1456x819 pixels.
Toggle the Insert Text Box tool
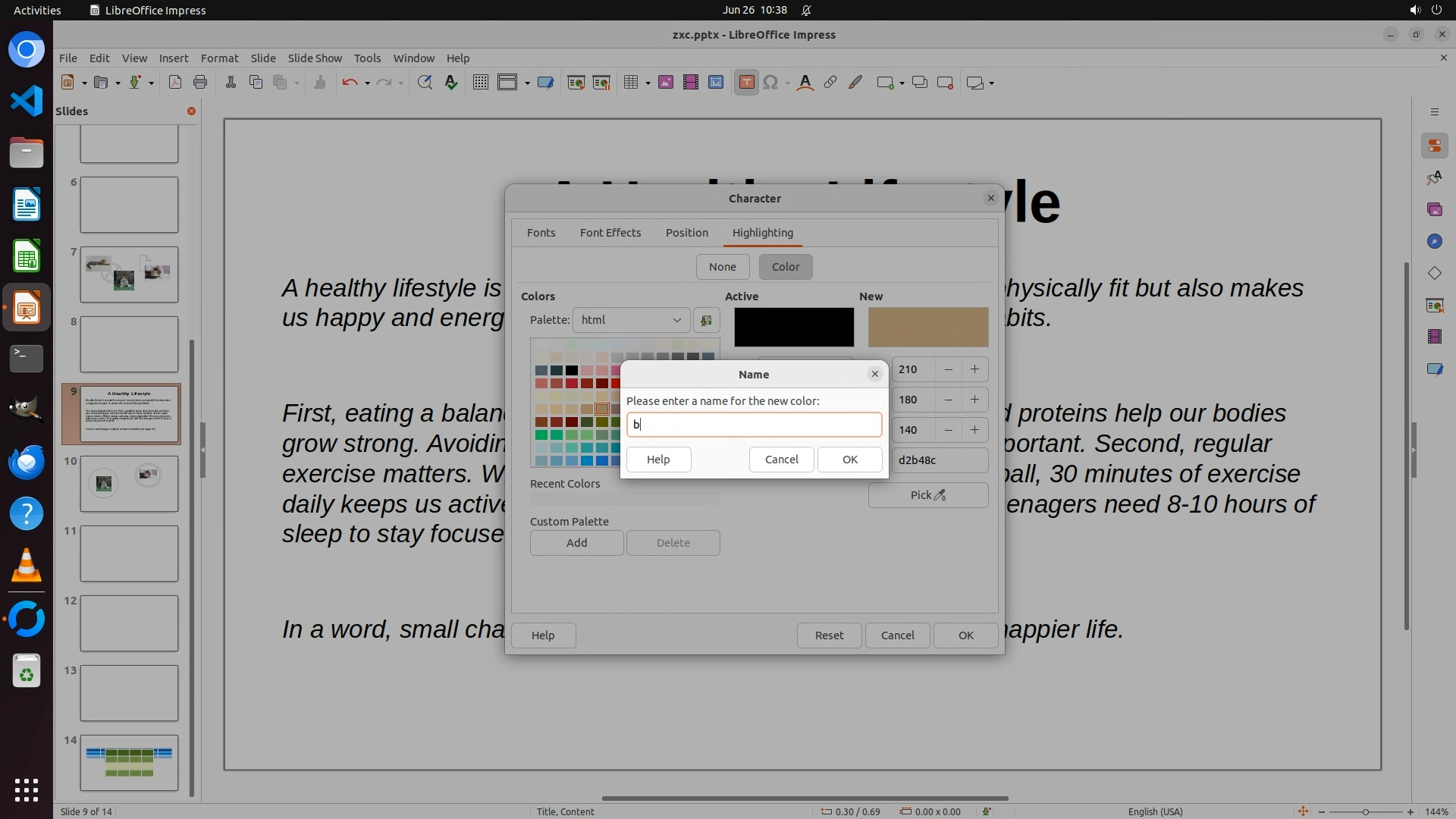[746, 83]
